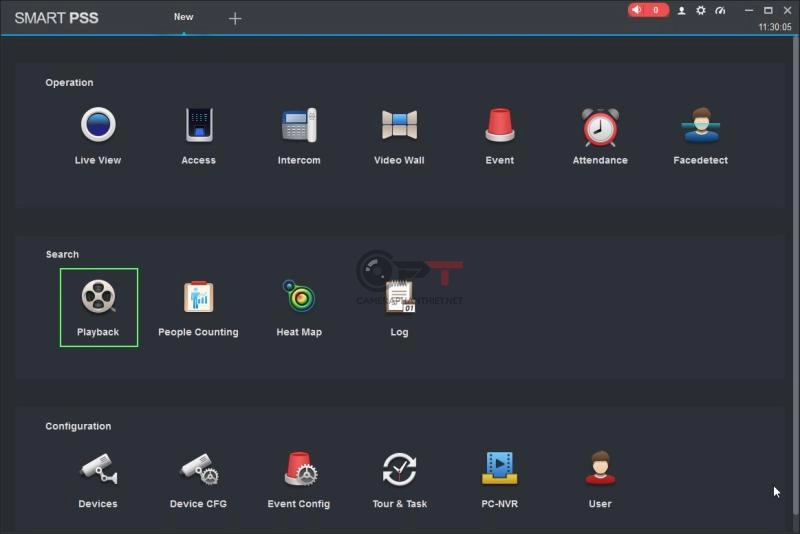Open Attendance alarm clock icon
The width and height of the screenshot is (800, 534).
pos(600,127)
